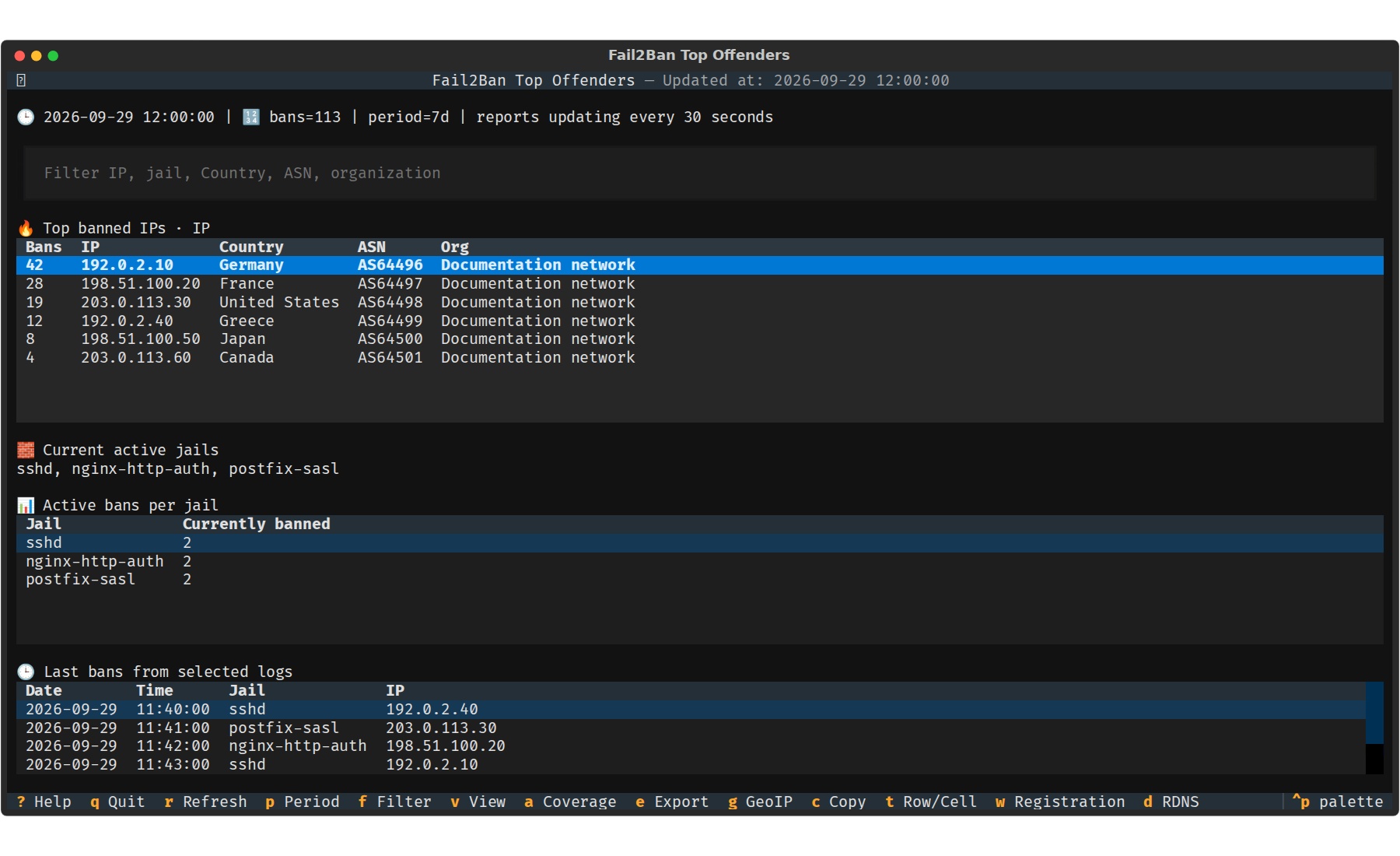This screenshot has width=1400, height=856.
Task: Toggle Row/Cell mode in the footer
Action: coord(931,802)
